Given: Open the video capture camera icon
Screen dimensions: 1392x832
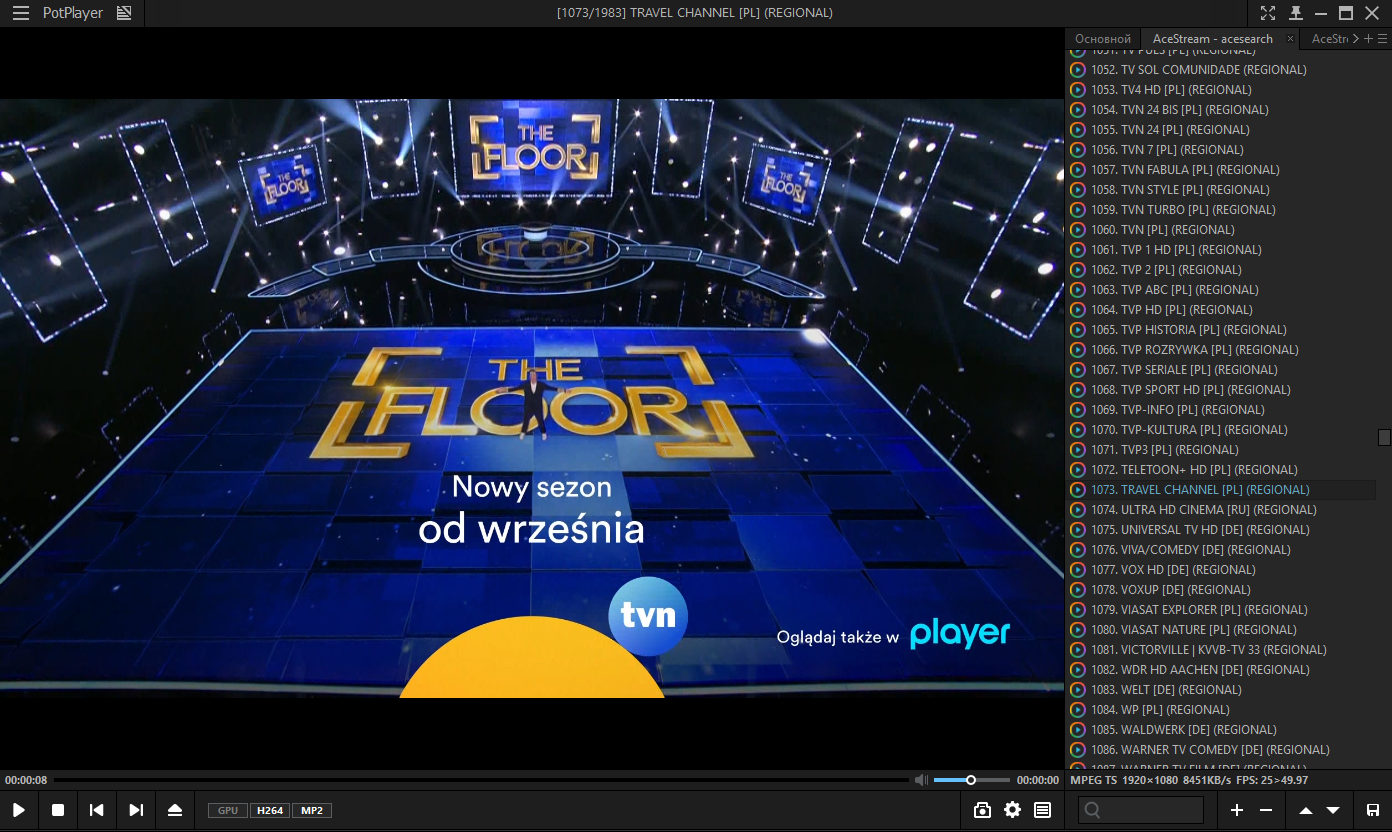Looking at the screenshot, I should coord(982,810).
